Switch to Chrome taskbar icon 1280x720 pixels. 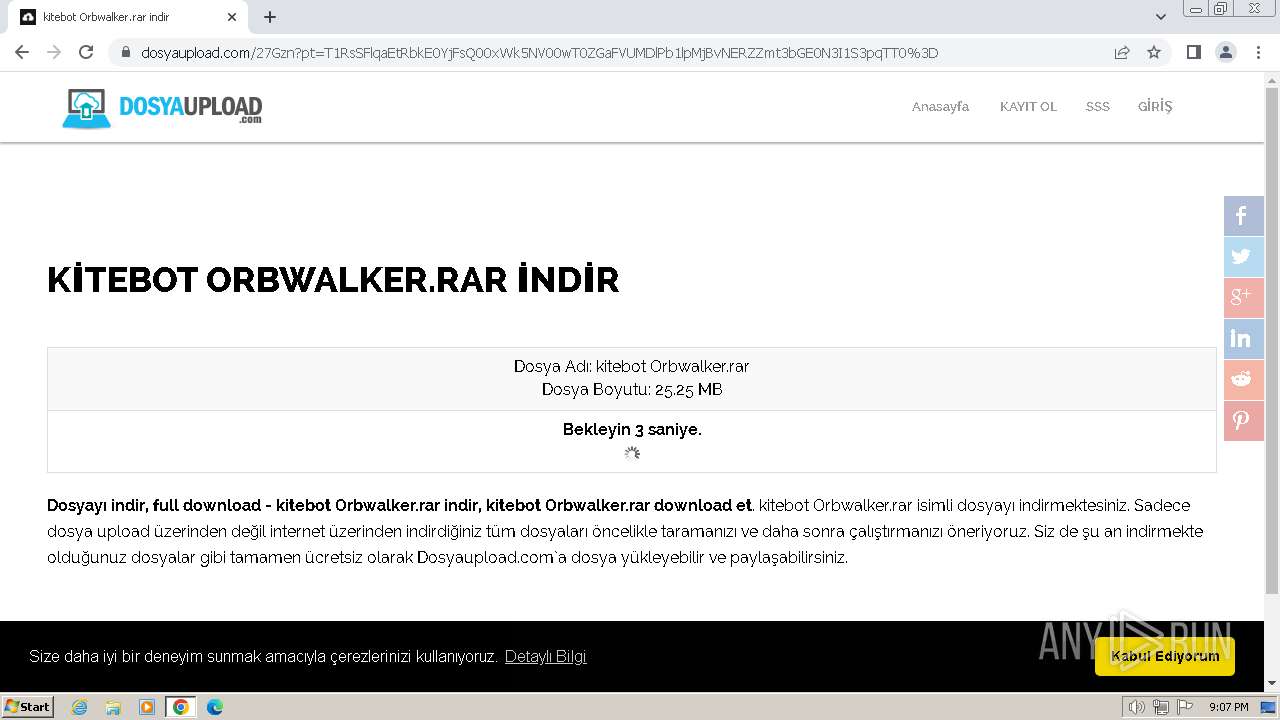pyautogui.click(x=181, y=707)
